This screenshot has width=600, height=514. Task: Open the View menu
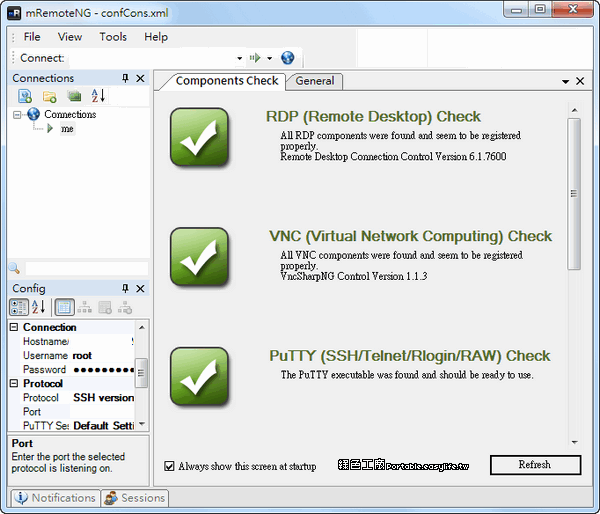coord(70,37)
